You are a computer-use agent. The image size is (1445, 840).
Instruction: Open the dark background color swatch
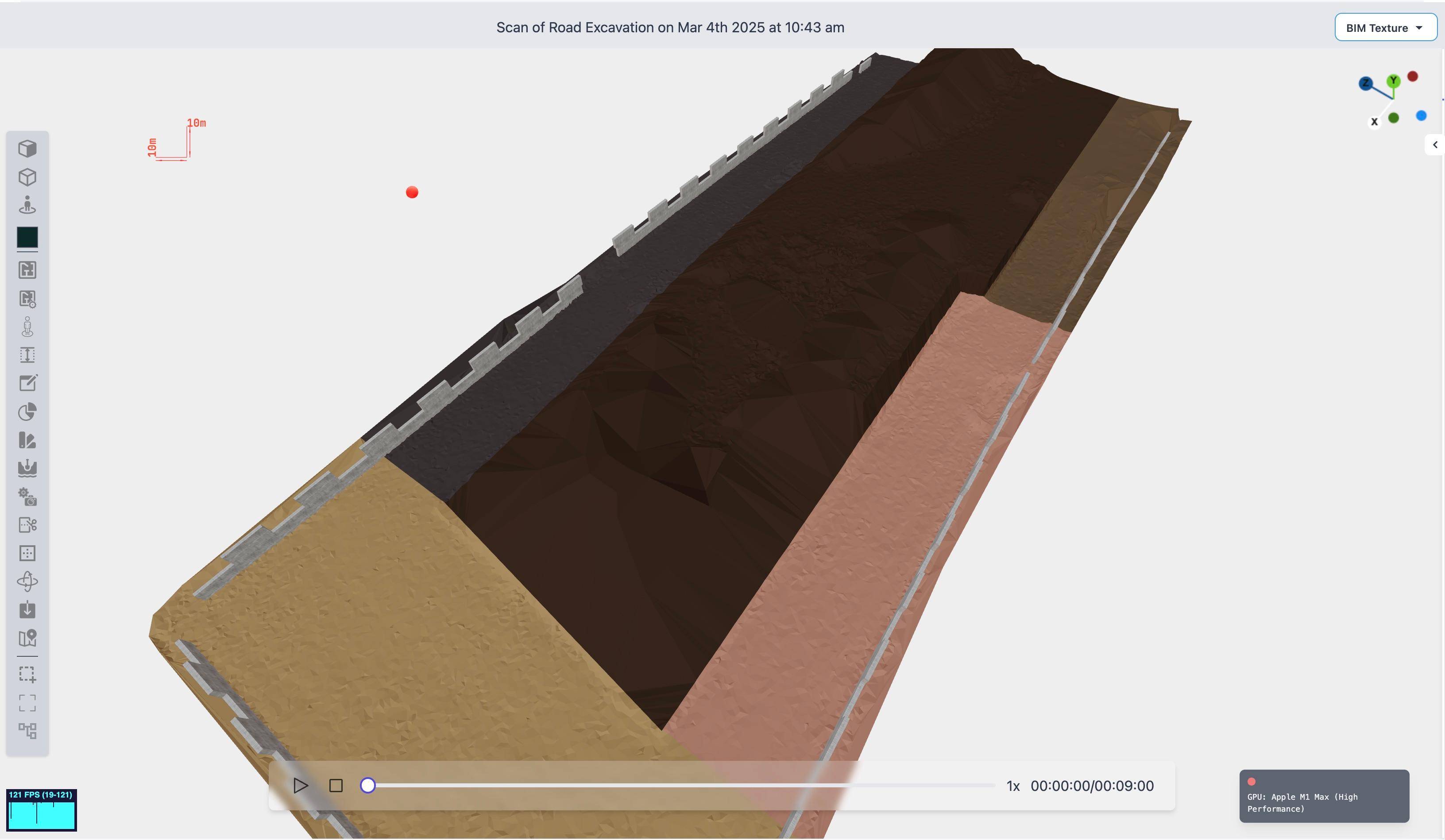(27, 237)
